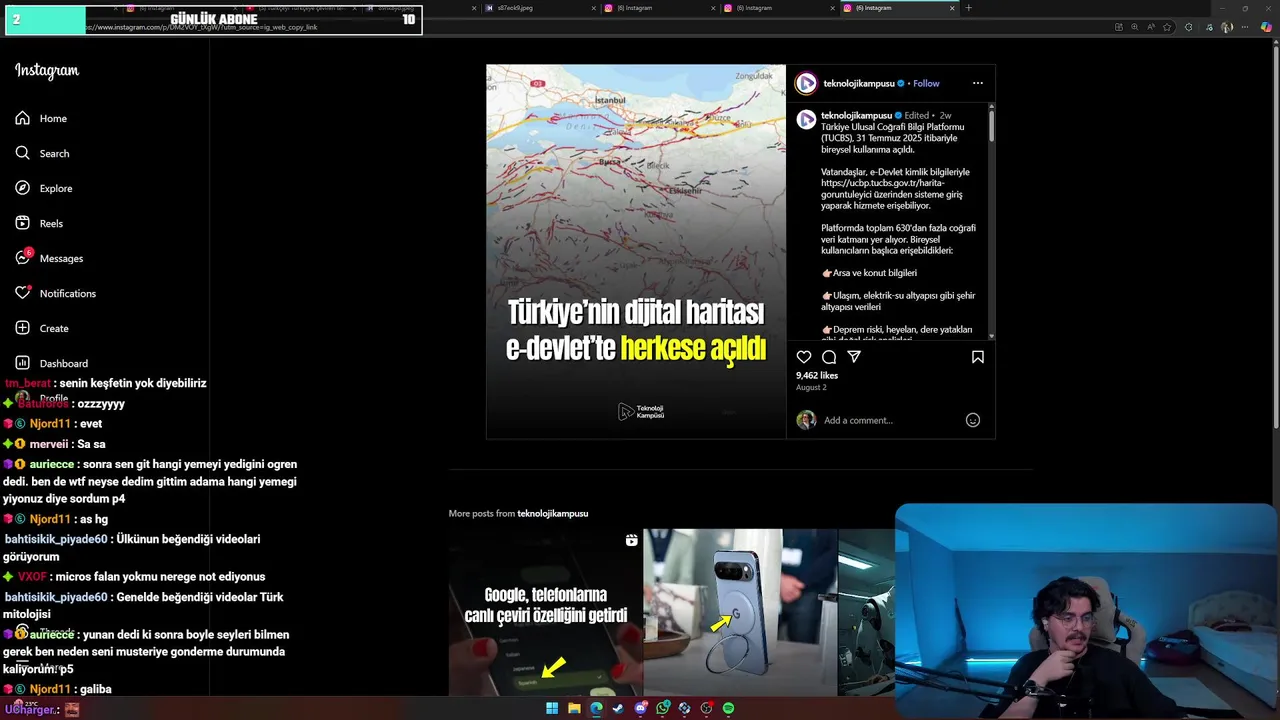
Task: Follow teknolojikampusu
Action: pos(926,83)
